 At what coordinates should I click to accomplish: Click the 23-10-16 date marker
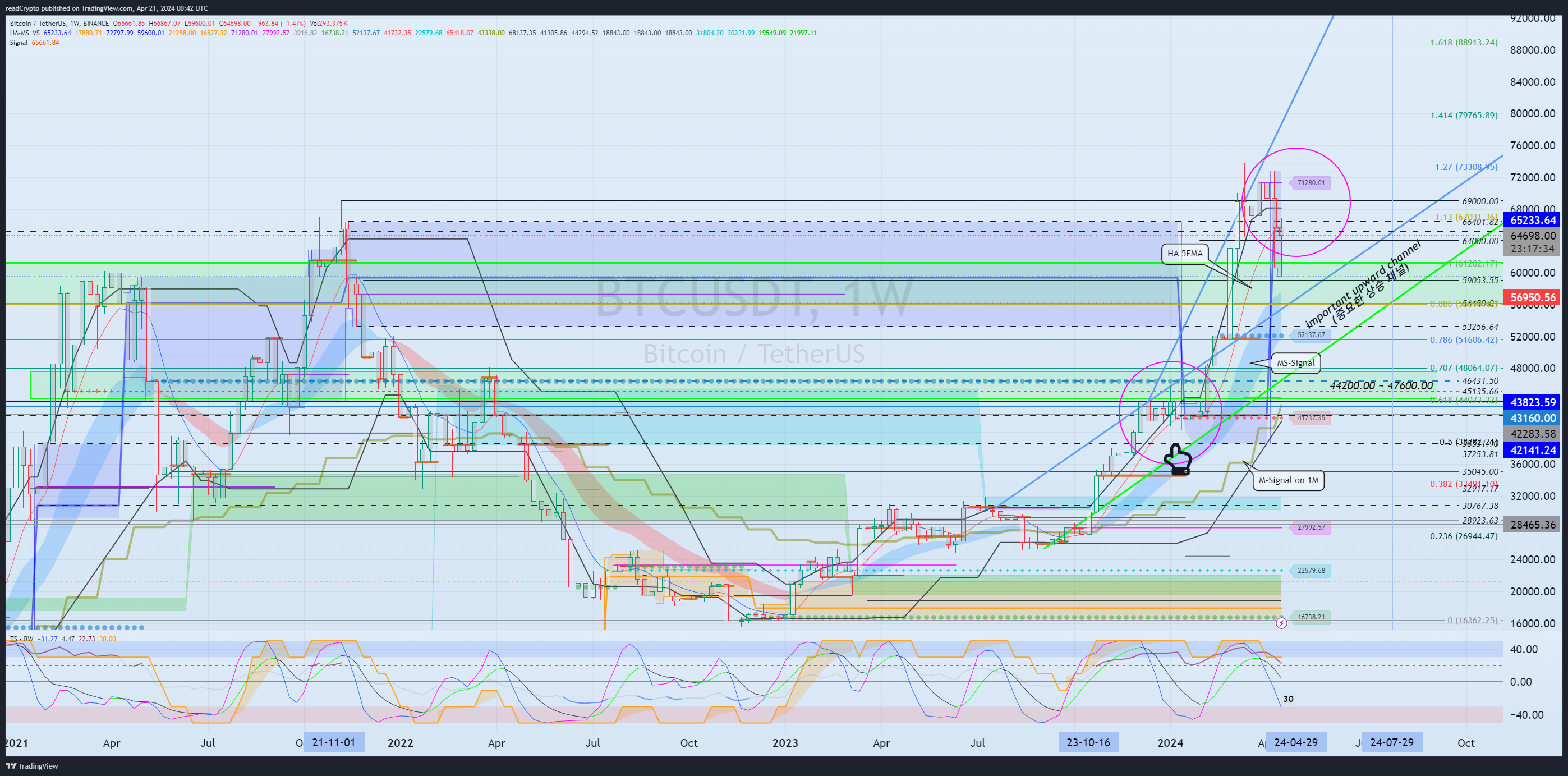click(x=1088, y=742)
